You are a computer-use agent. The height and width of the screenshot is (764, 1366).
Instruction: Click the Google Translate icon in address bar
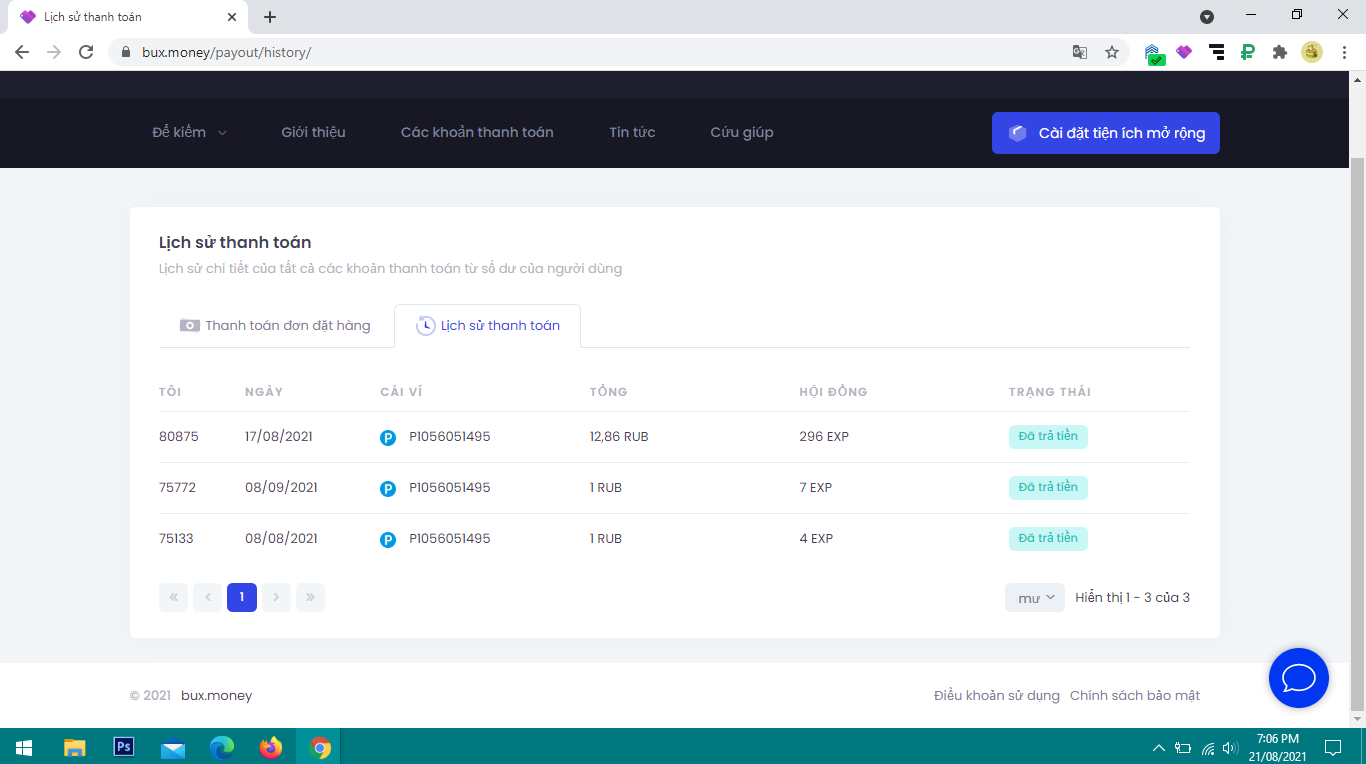point(1080,52)
